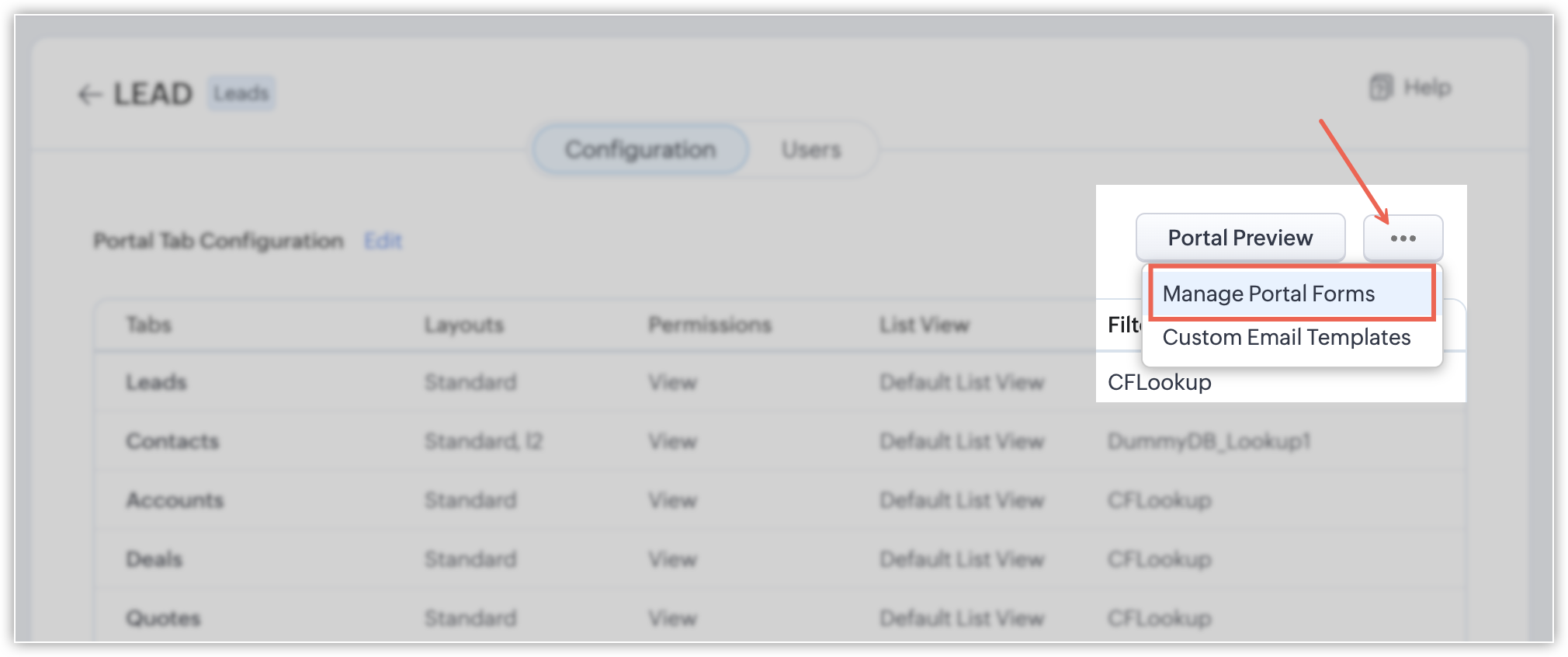Select Manage Portal Forms menu entry

(x=1291, y=294)
